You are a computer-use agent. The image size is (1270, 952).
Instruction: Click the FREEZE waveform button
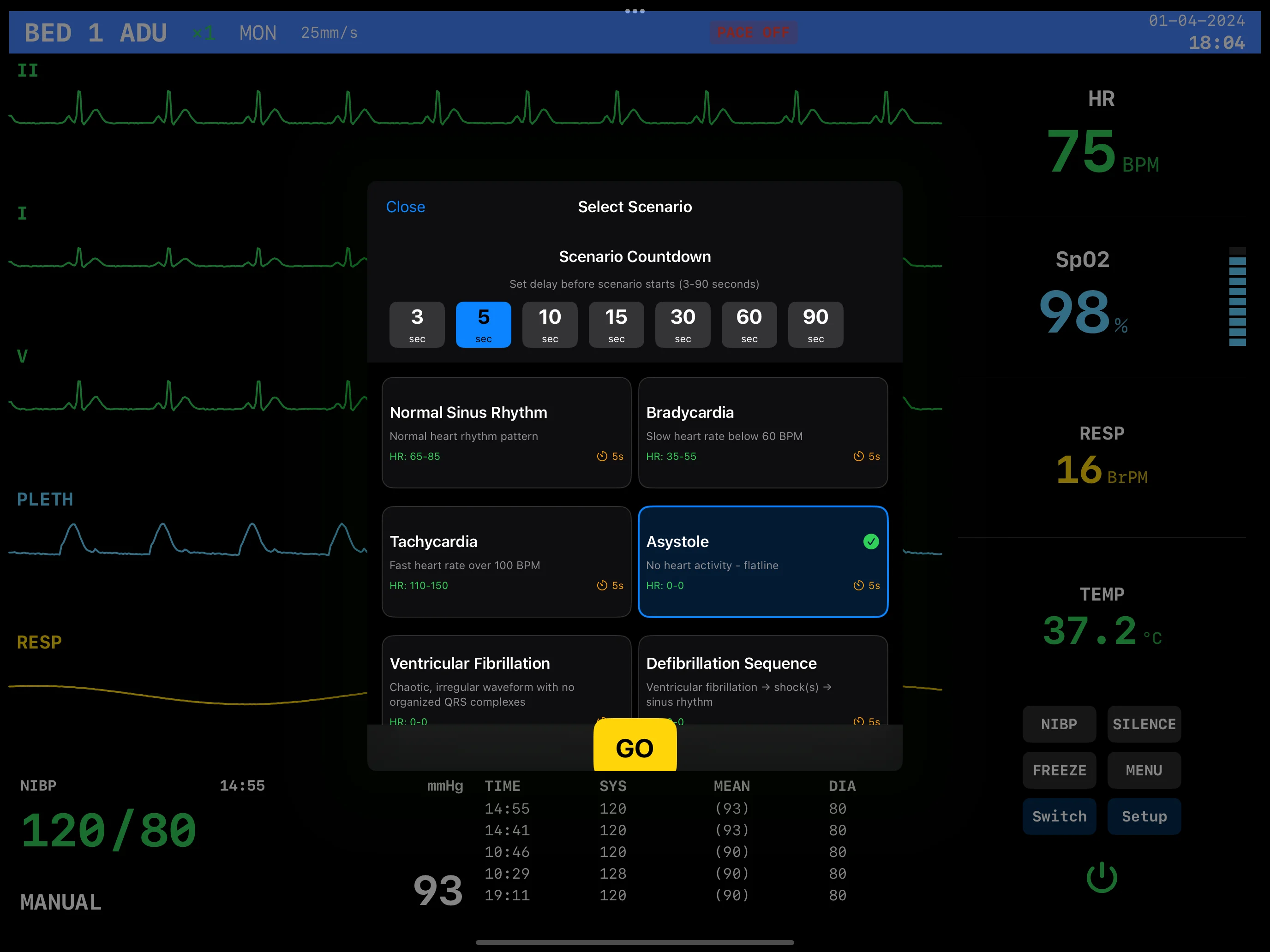pyautogui.click(x=1059, y=770)
